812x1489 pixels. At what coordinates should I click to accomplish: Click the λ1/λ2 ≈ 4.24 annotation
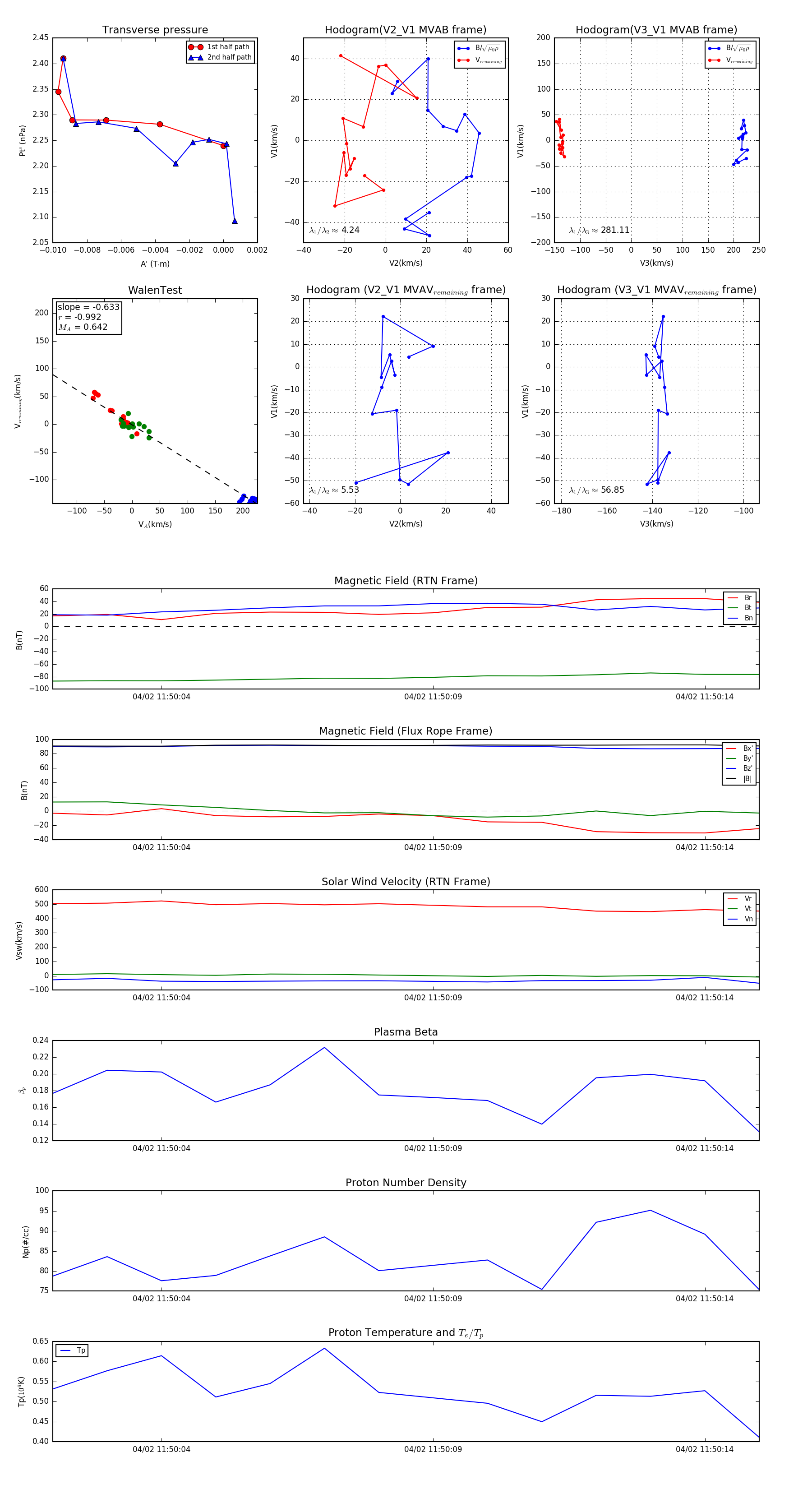[335, 230]
